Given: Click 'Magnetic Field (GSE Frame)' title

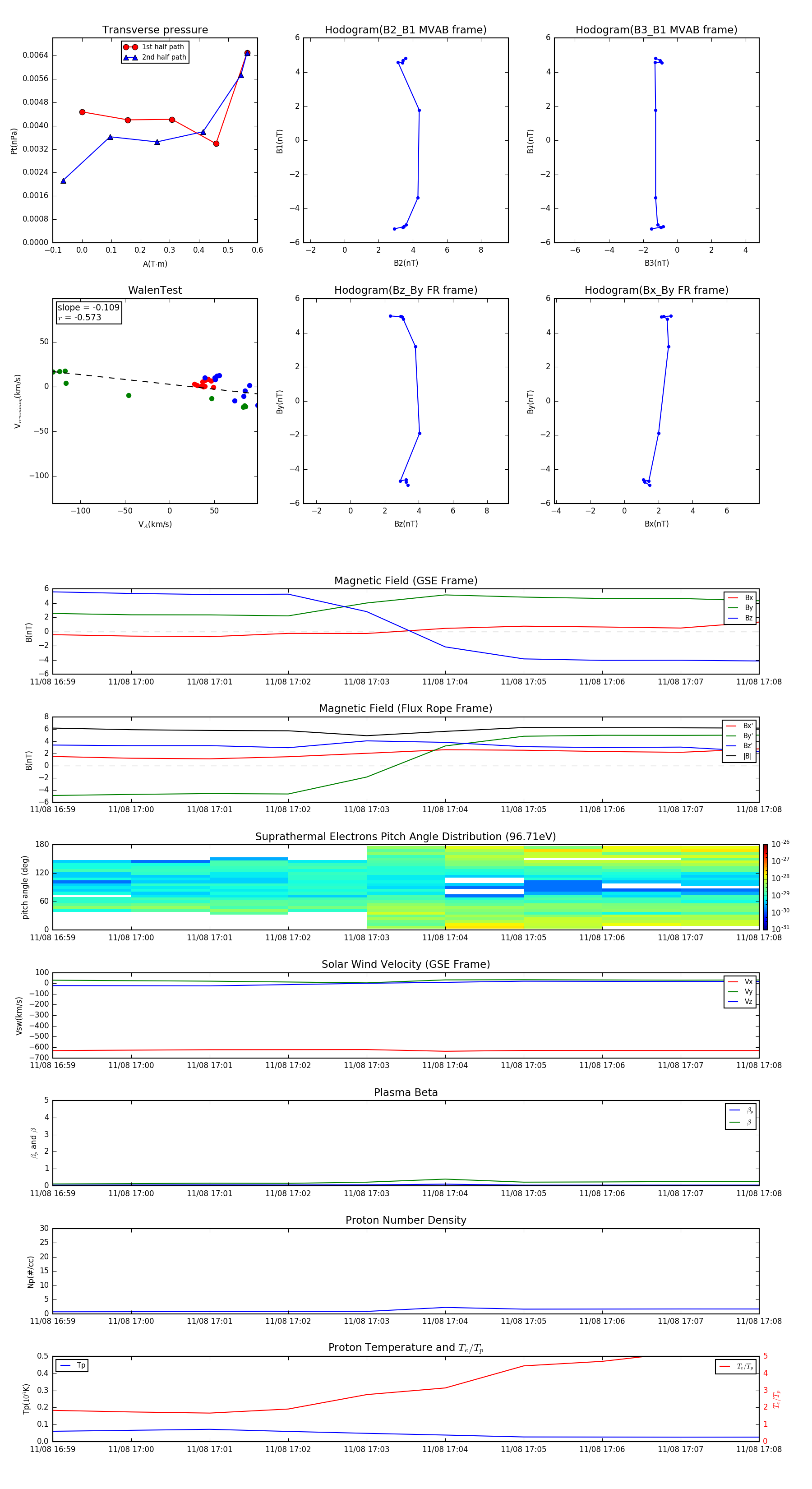Looking at the screenshot, I should coord(406,581).
